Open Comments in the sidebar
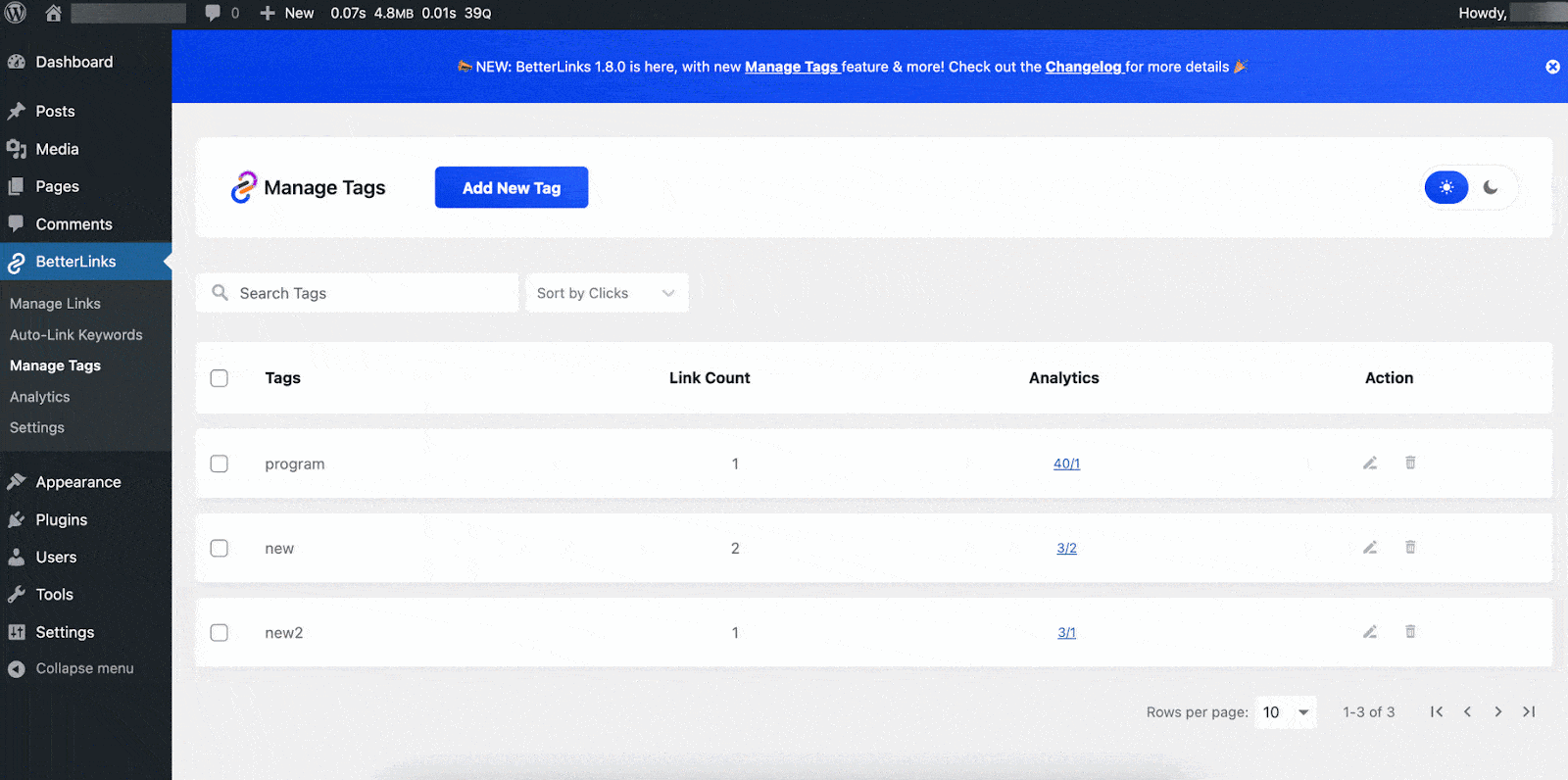The width and height of the screenshot is (1568, 780). pos(85,224)
